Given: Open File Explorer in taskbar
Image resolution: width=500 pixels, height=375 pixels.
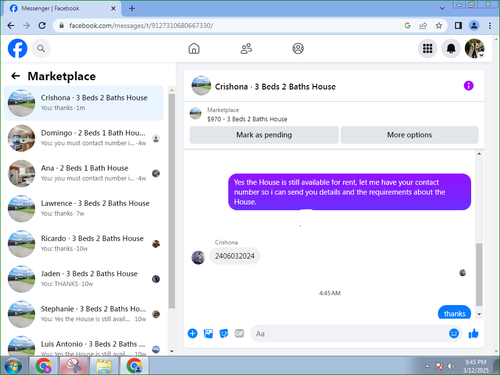Looking at the screenshot, I should (x=104, y=366).
